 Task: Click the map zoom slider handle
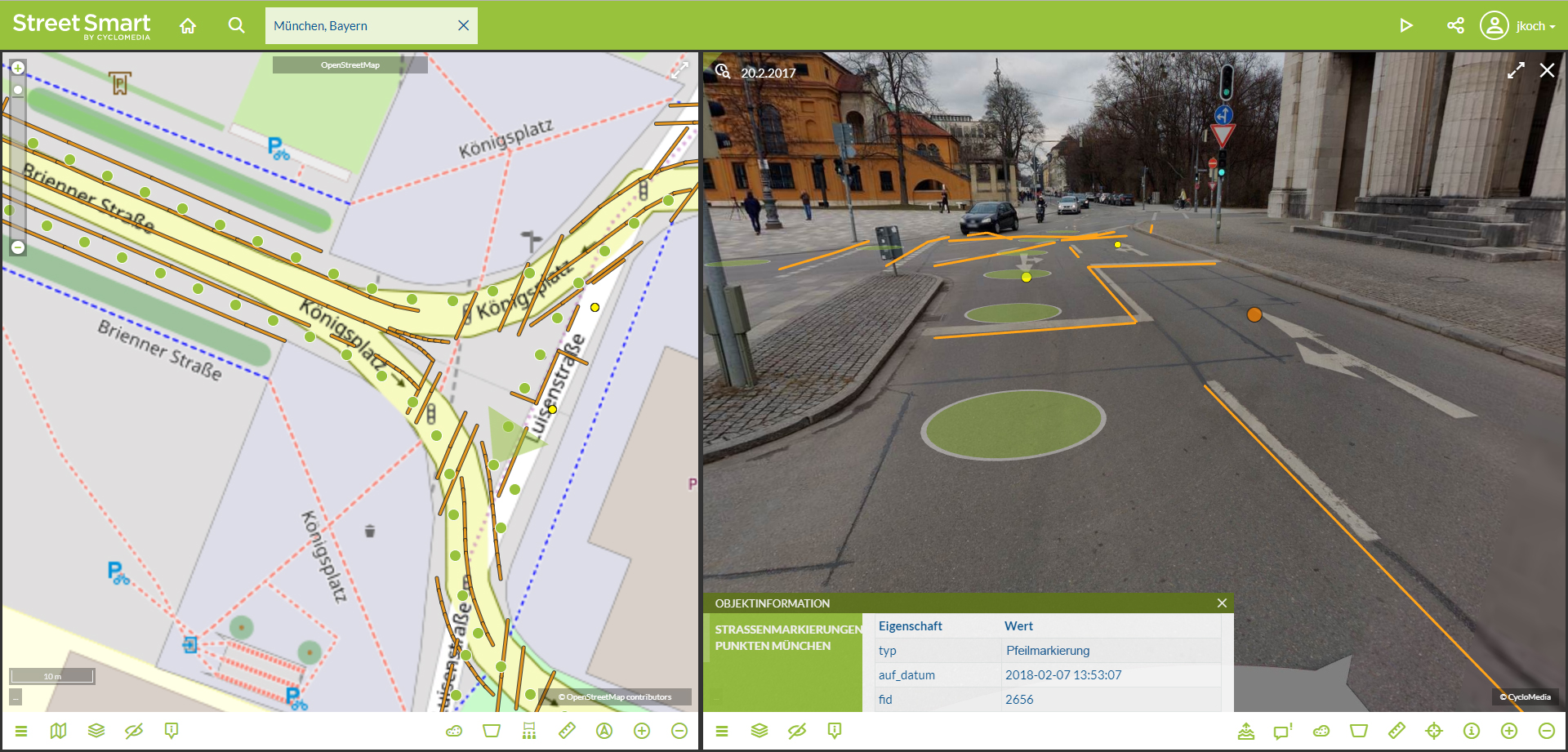tap(18, 90)
